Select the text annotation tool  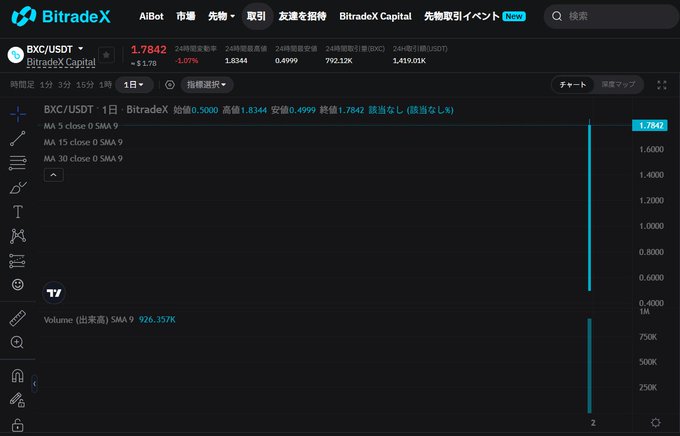tap(18, 212)
